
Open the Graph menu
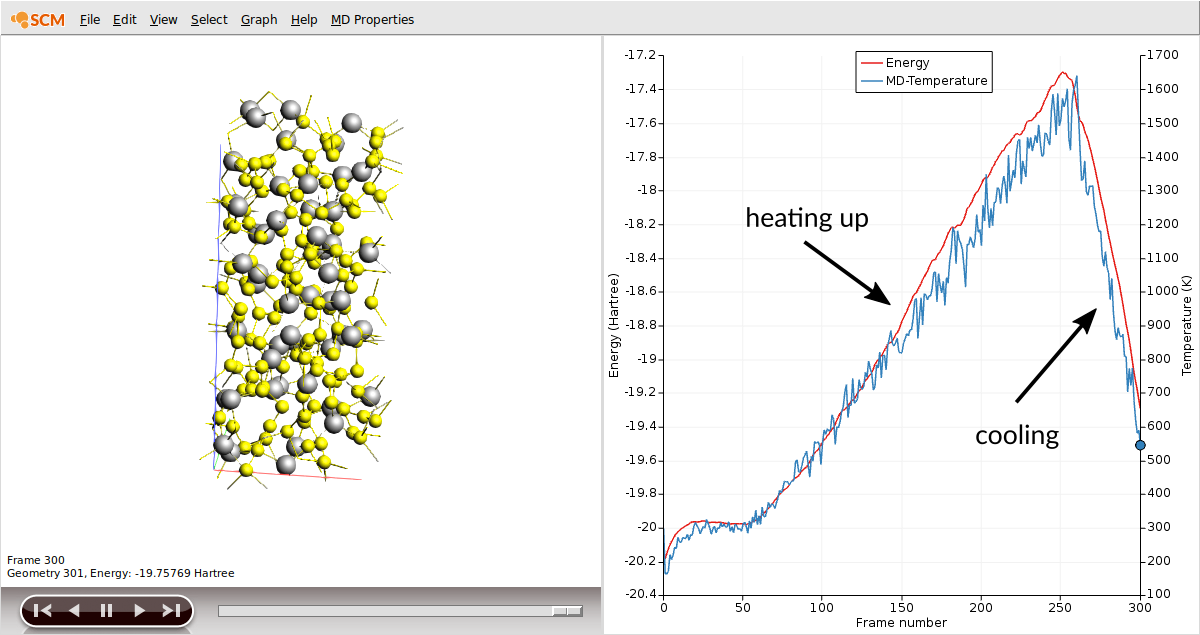(x=259, y=19)
